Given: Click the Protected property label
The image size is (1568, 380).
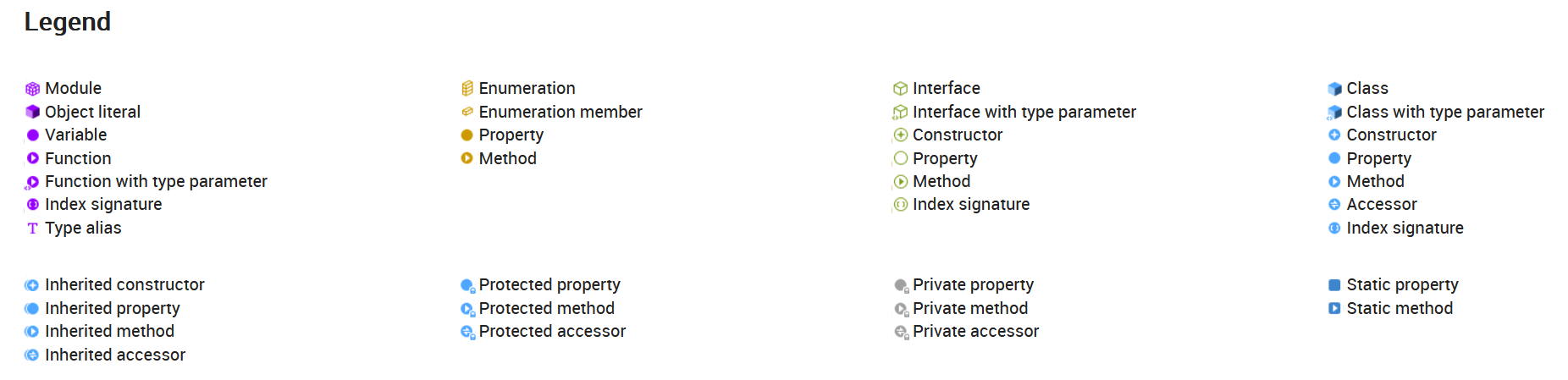Looking at the screenshot, I should pyautogui.click(x=549, y=284).
